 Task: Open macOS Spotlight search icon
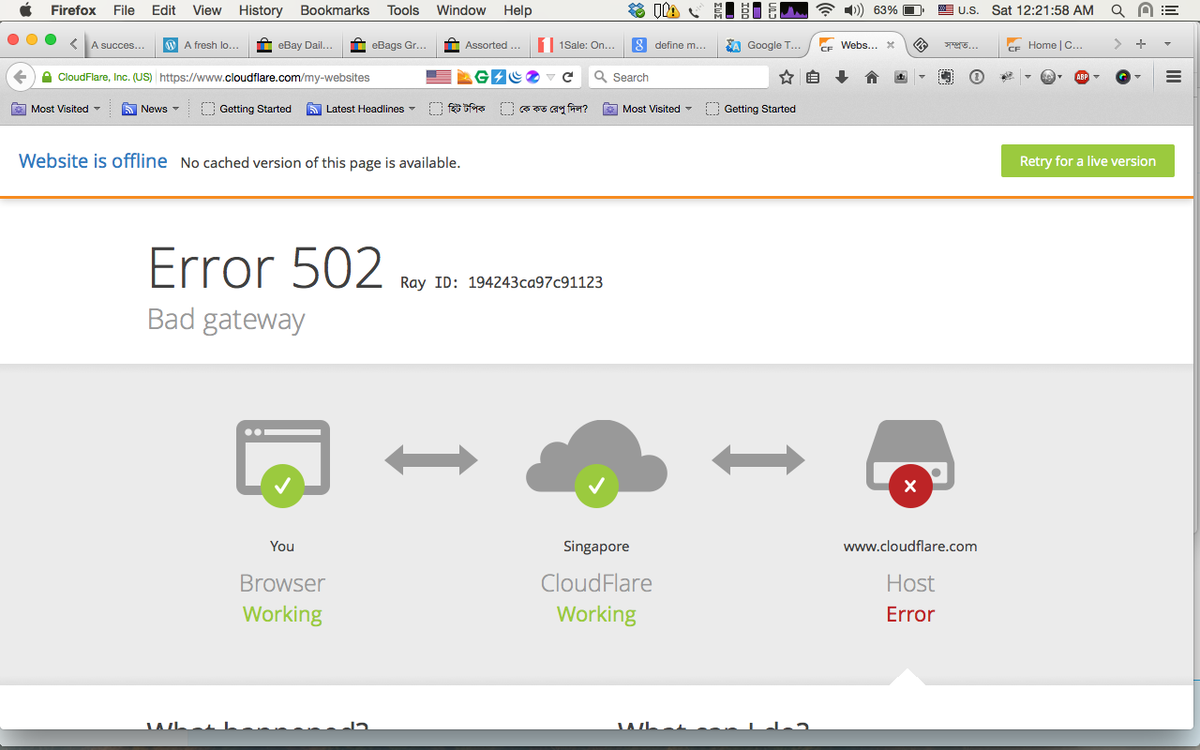click(x=1117, y=10)
